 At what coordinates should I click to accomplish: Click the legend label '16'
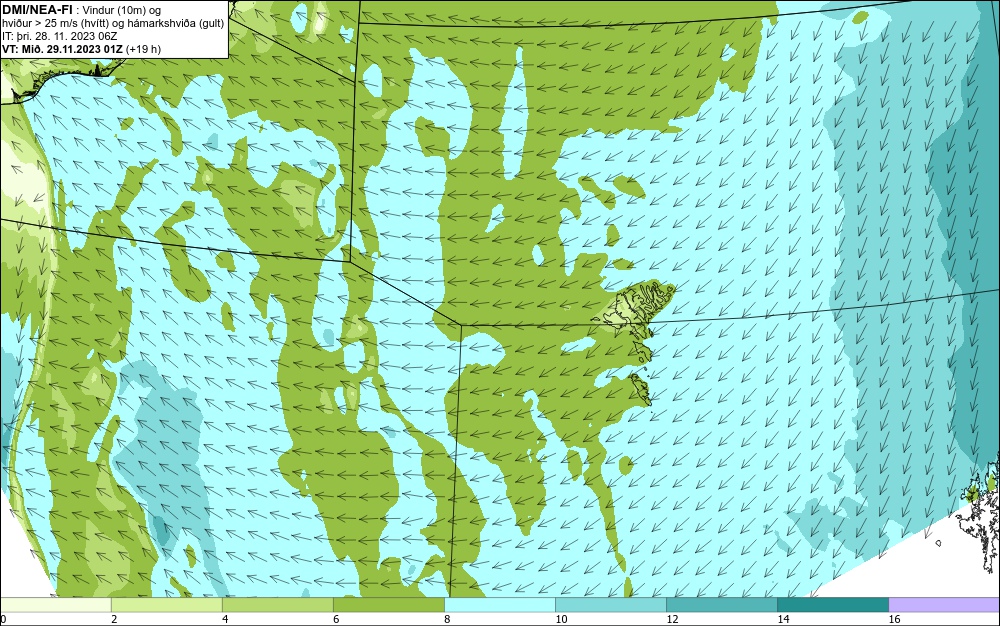894,619
